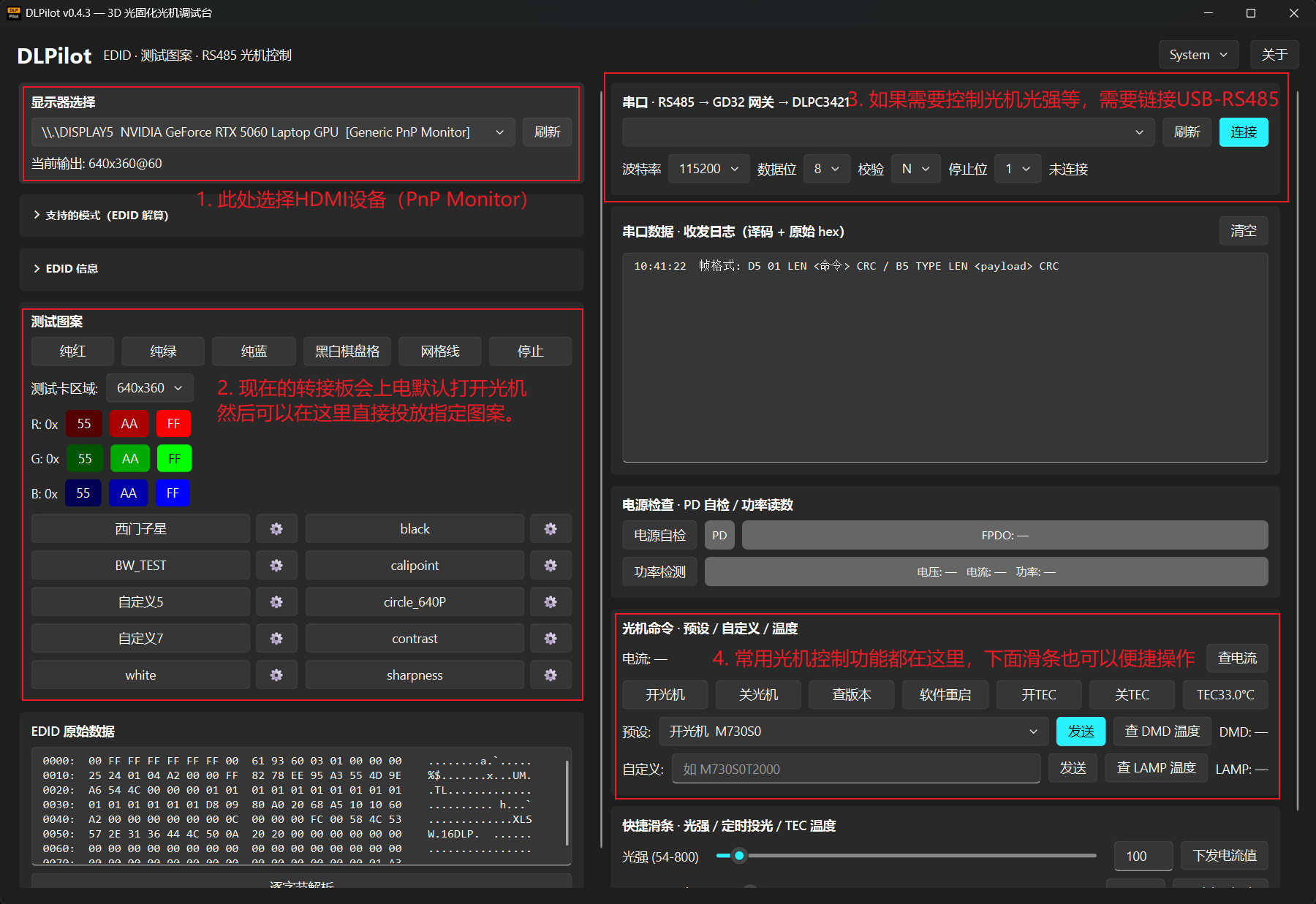1316x904 pixels.
Task: Click the TEC33.0°C button
Action: [1225, 695]
